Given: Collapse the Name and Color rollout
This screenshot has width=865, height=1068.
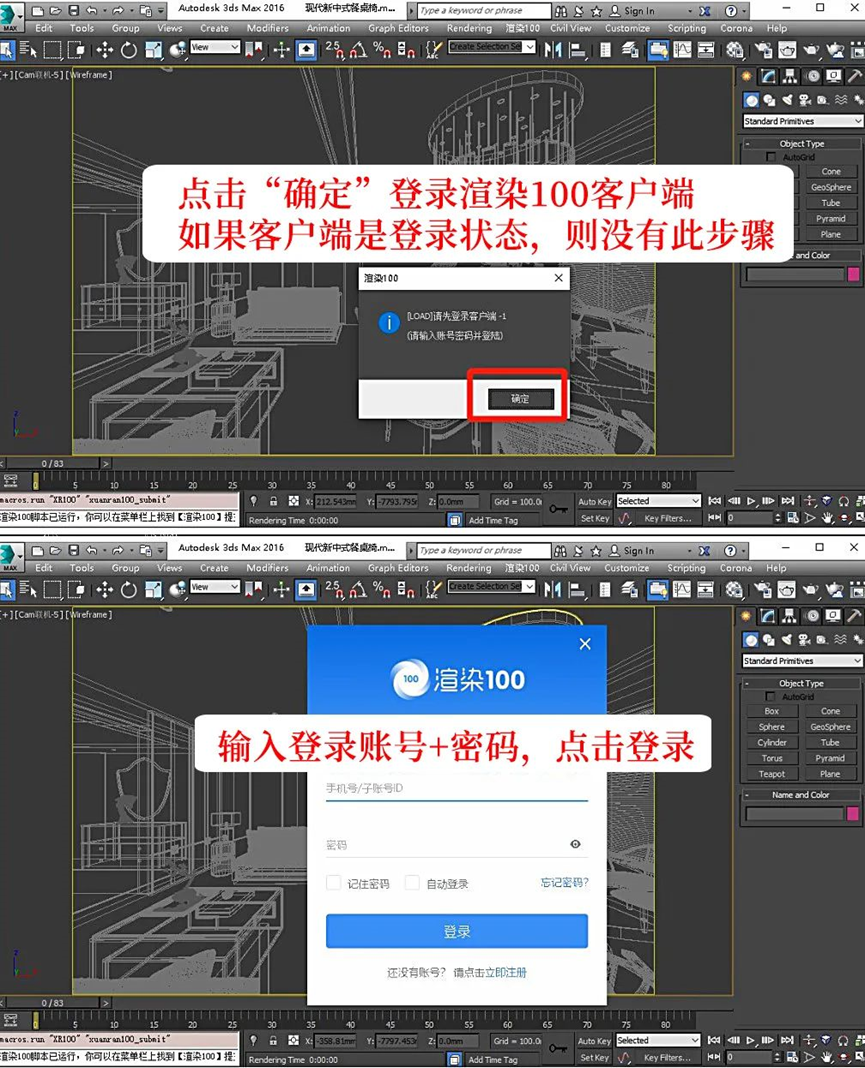Looking at the screenshot, I should coord(800,795).
